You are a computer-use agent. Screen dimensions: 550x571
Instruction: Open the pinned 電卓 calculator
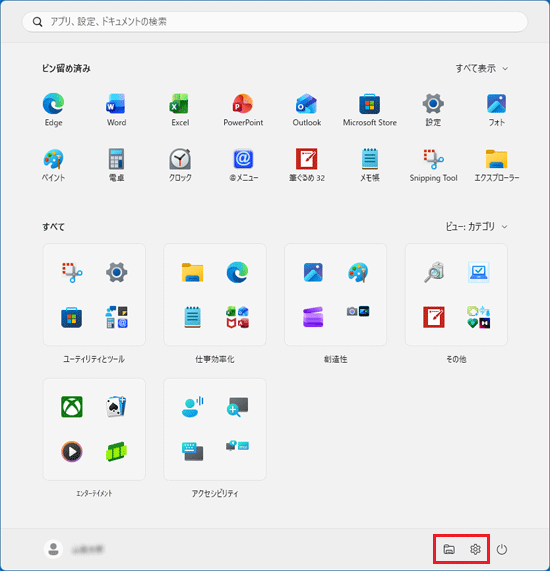[x=116, y=165]
